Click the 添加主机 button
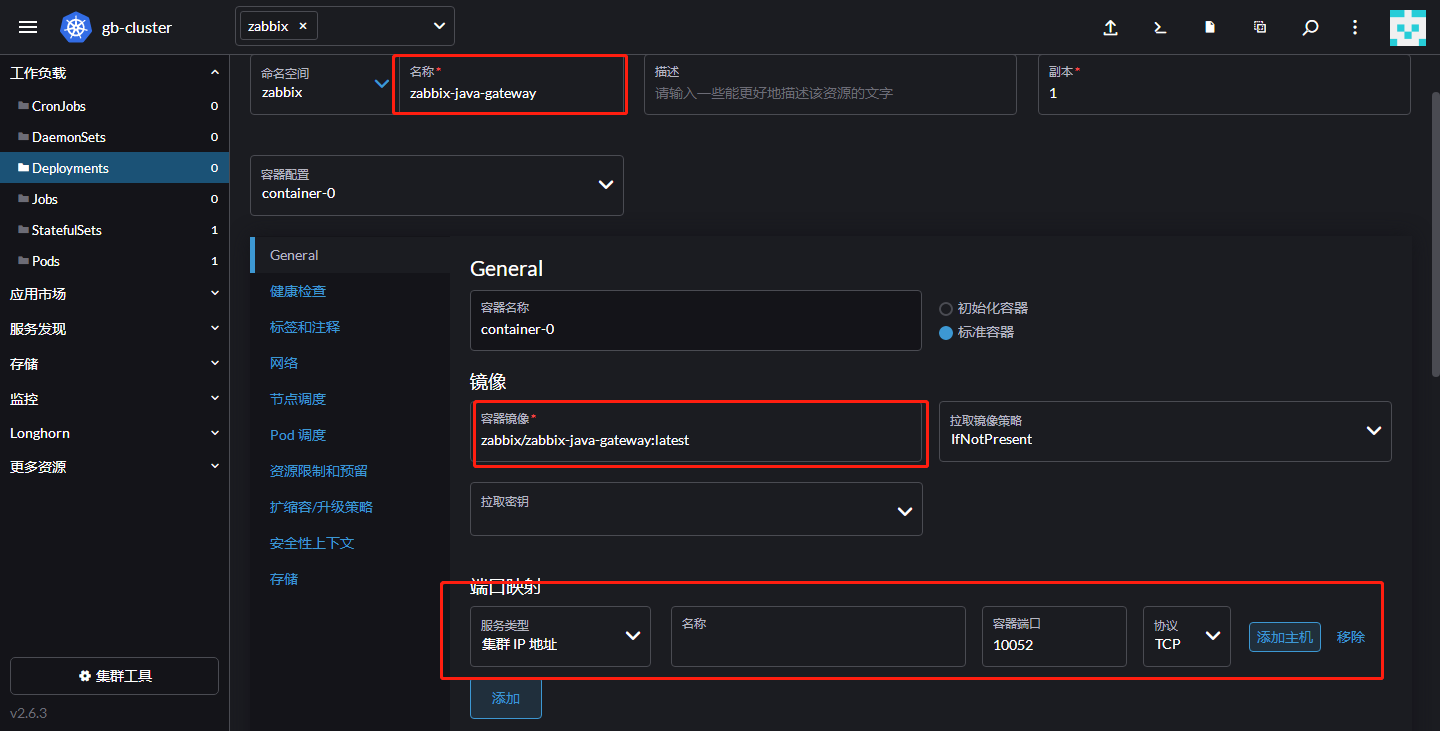Screen dimensions: 1440x731 coord(1284,636)
